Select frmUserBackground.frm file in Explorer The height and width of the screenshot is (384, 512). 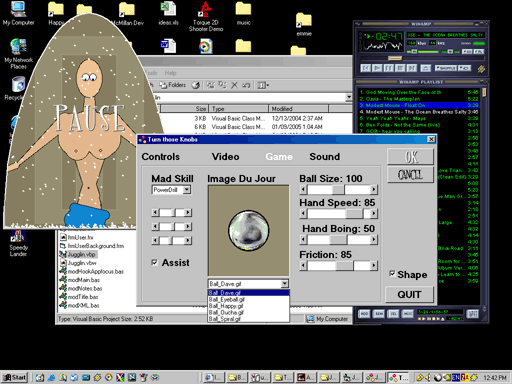[92, 246]
